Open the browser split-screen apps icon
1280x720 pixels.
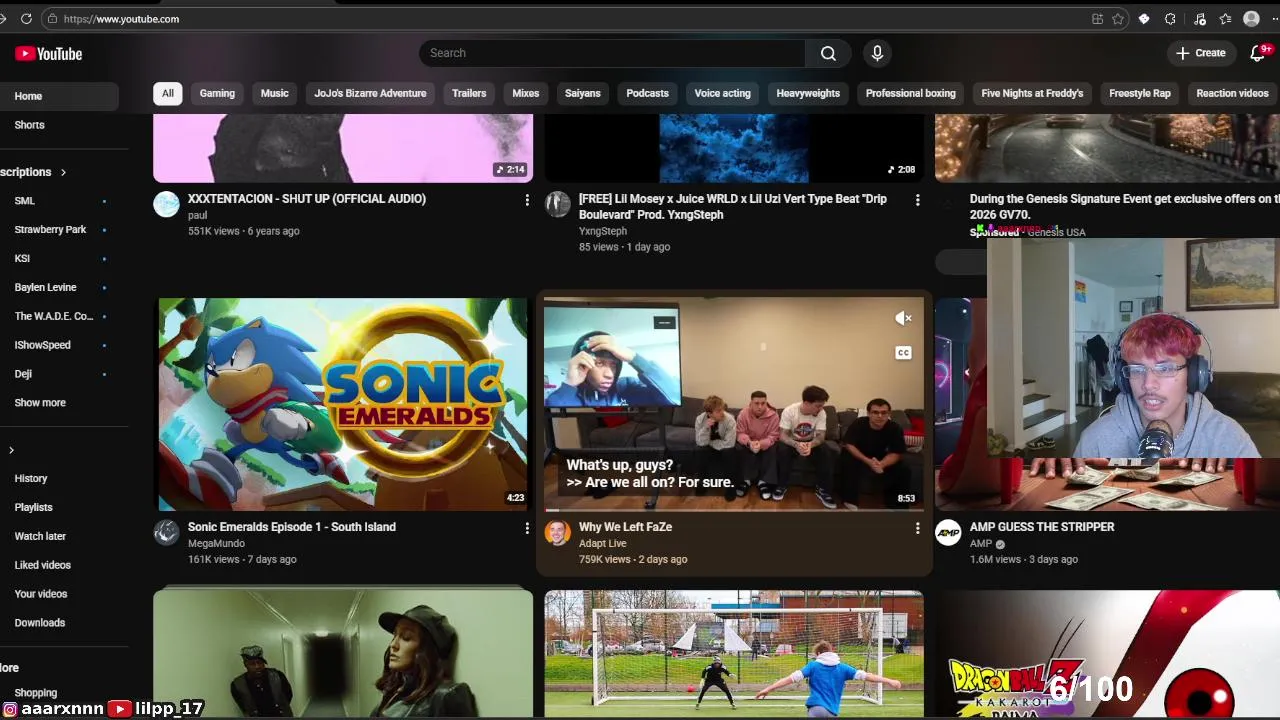tap(1097, 19)
